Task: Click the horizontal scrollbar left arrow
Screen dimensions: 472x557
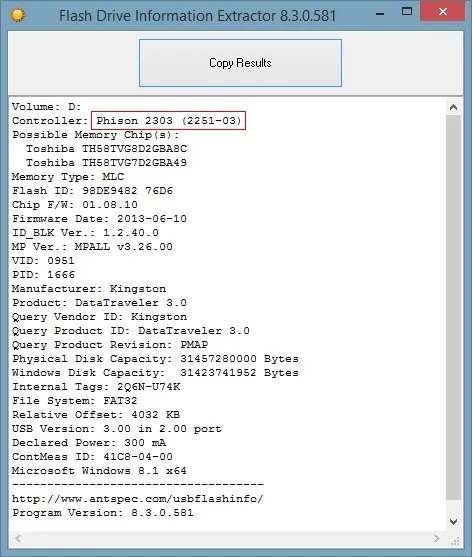Action: coord(18,539)
